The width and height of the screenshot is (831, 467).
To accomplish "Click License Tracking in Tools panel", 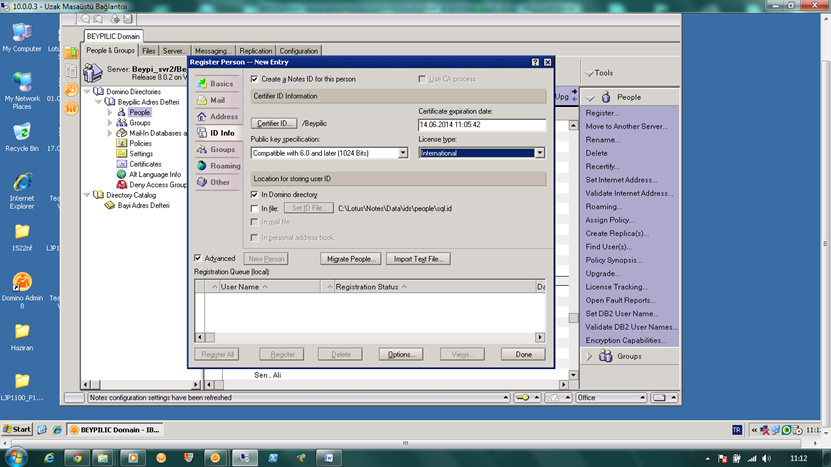I will [x=616, y=287].
